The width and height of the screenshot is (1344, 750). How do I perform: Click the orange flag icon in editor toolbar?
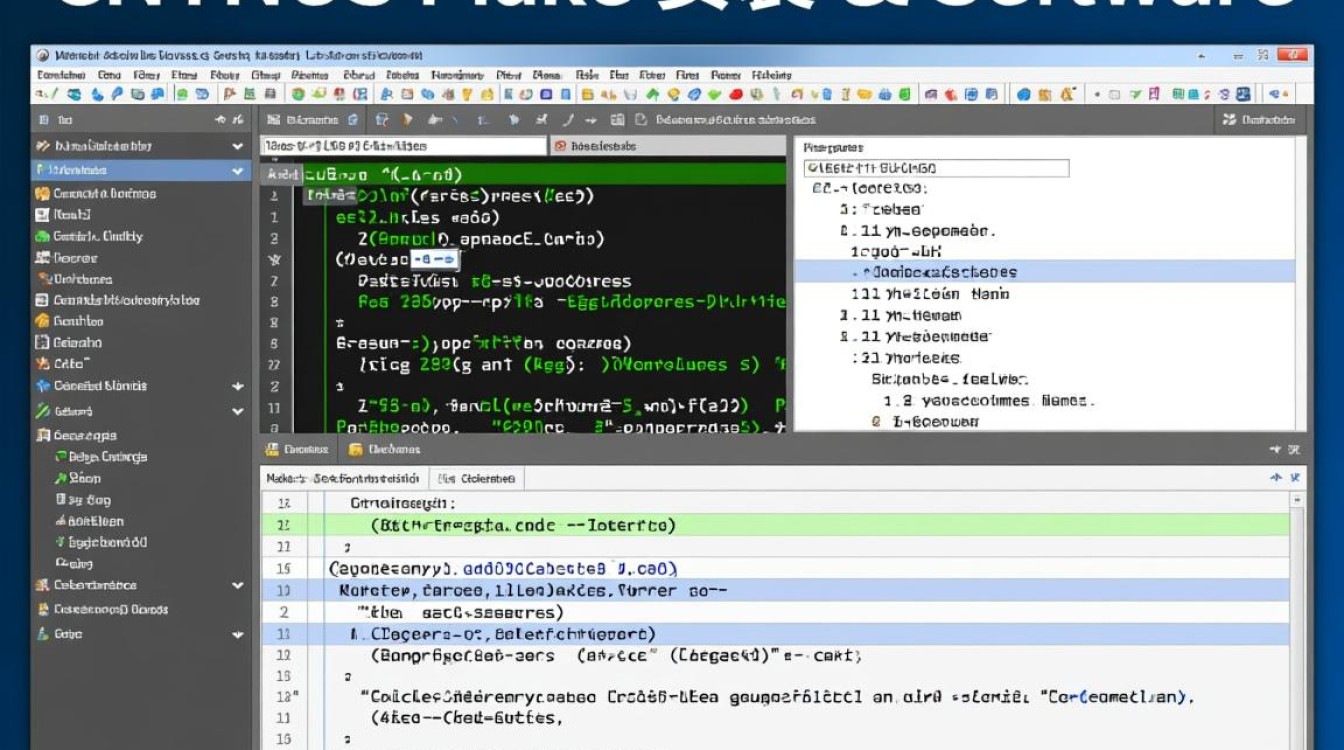[x=407, y=120]
